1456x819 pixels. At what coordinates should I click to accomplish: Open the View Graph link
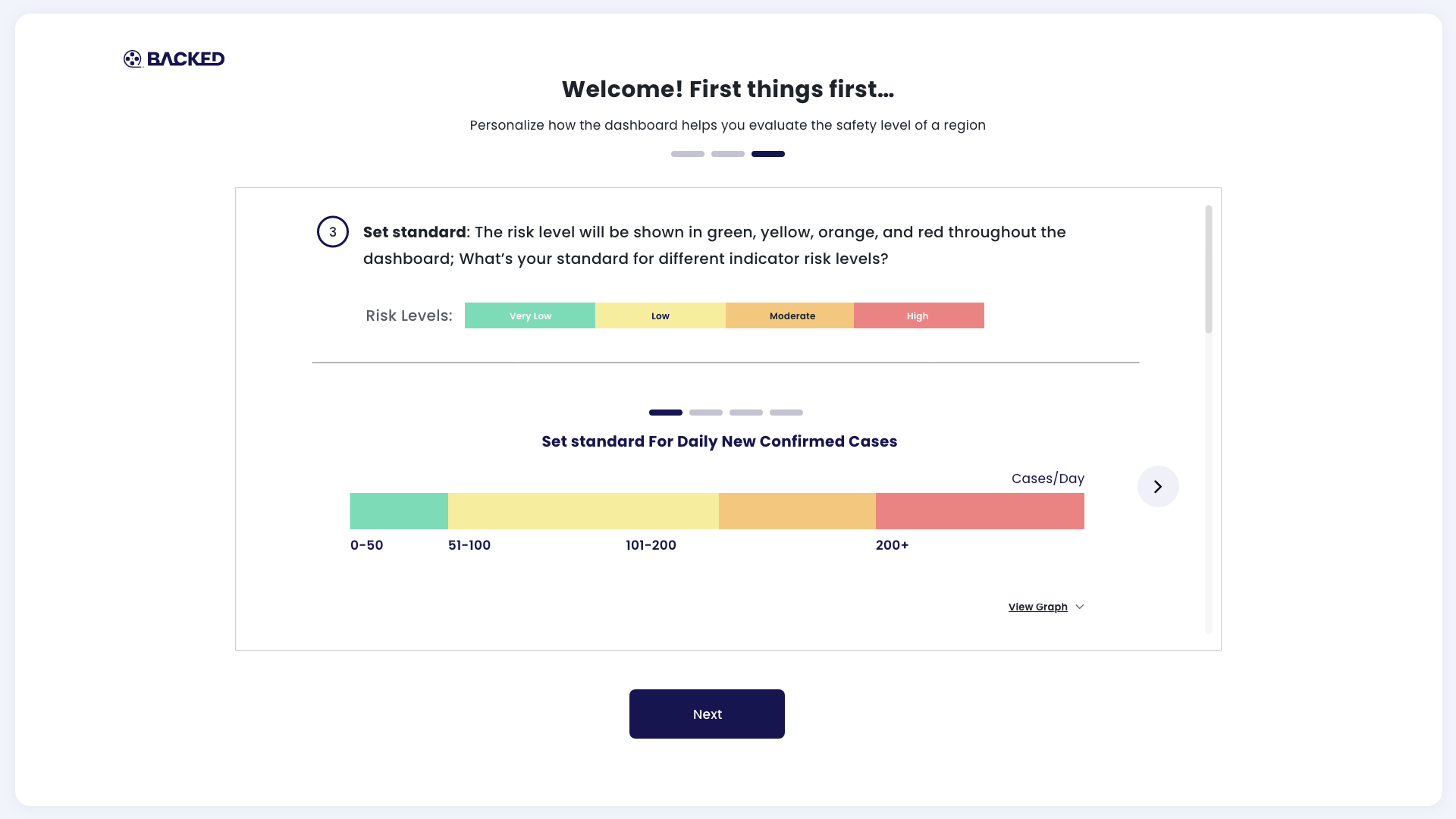1037,607
